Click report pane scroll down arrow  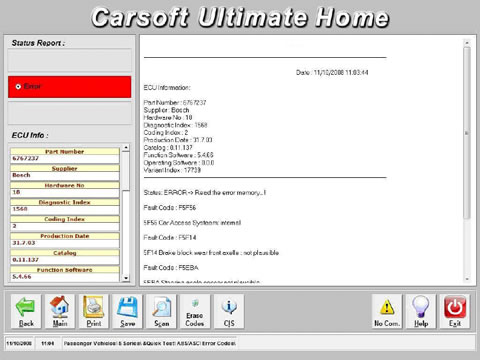pos(467,279)
